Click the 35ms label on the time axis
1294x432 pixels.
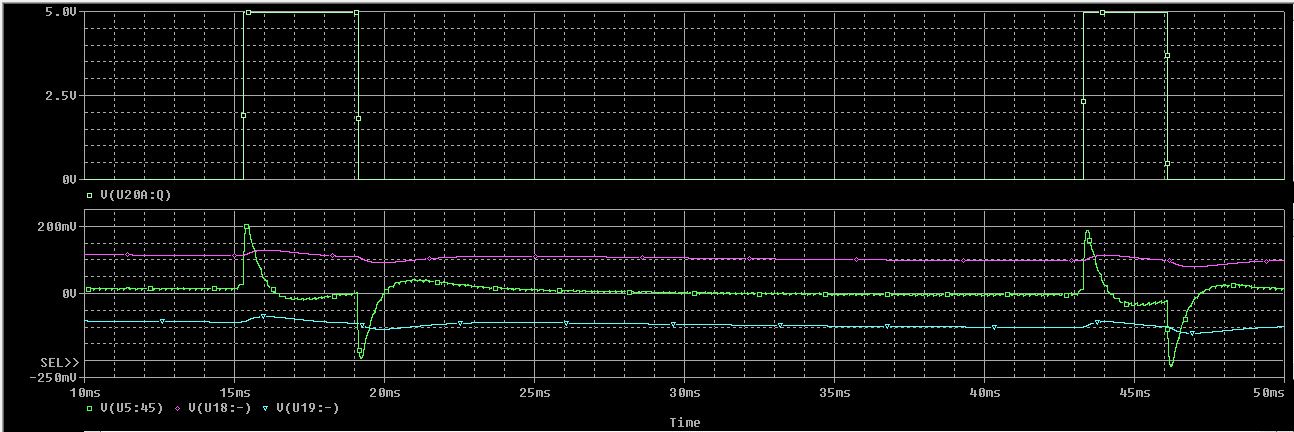click(834, 393)
